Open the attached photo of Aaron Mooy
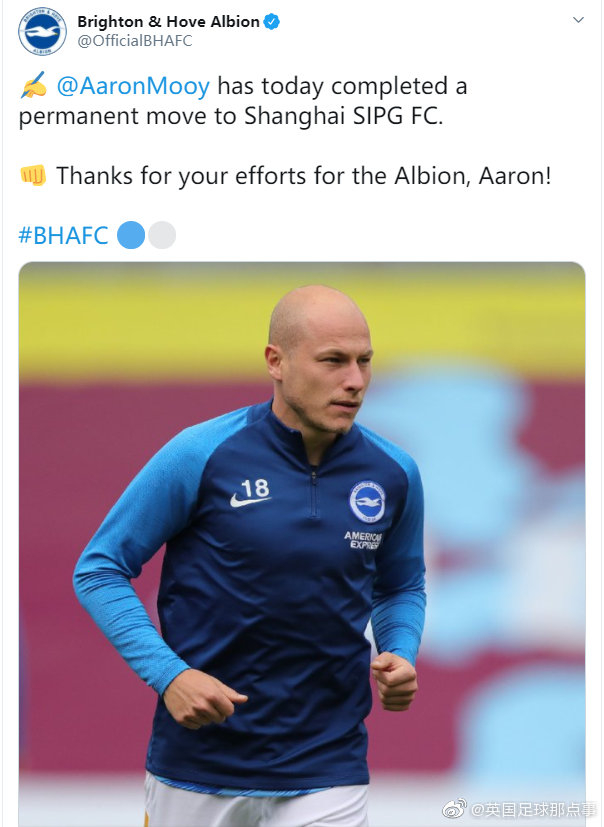Image resolution: width=604 pixels, height=827 pixels. click(301, 540)
